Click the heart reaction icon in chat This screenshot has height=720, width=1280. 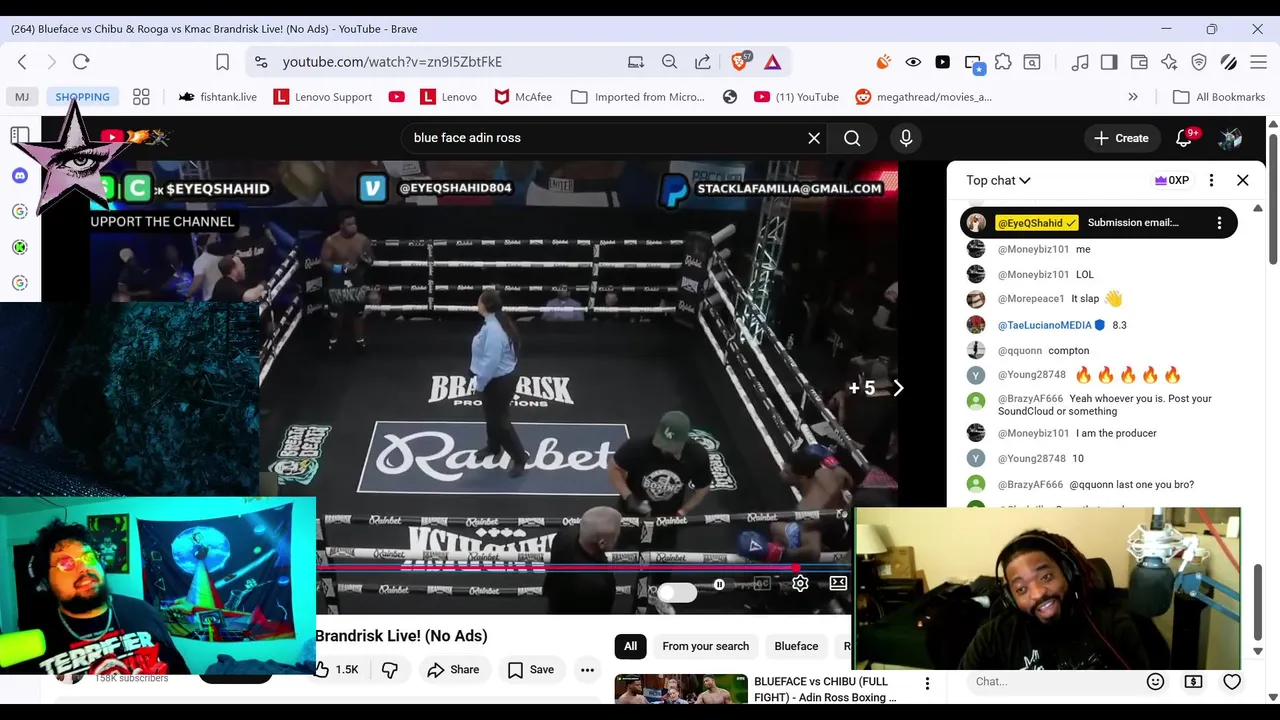coord(1232,681)
